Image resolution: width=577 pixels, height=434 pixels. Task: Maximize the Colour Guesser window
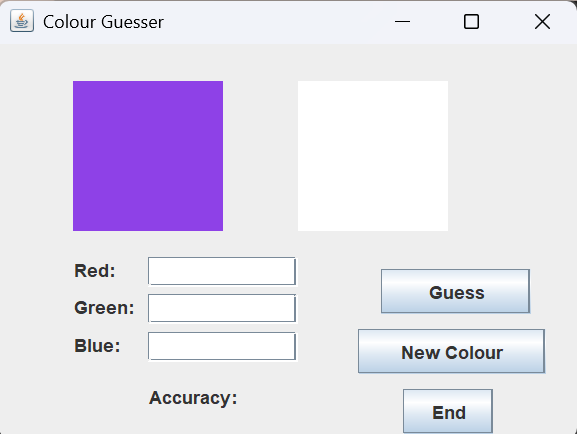471,21
